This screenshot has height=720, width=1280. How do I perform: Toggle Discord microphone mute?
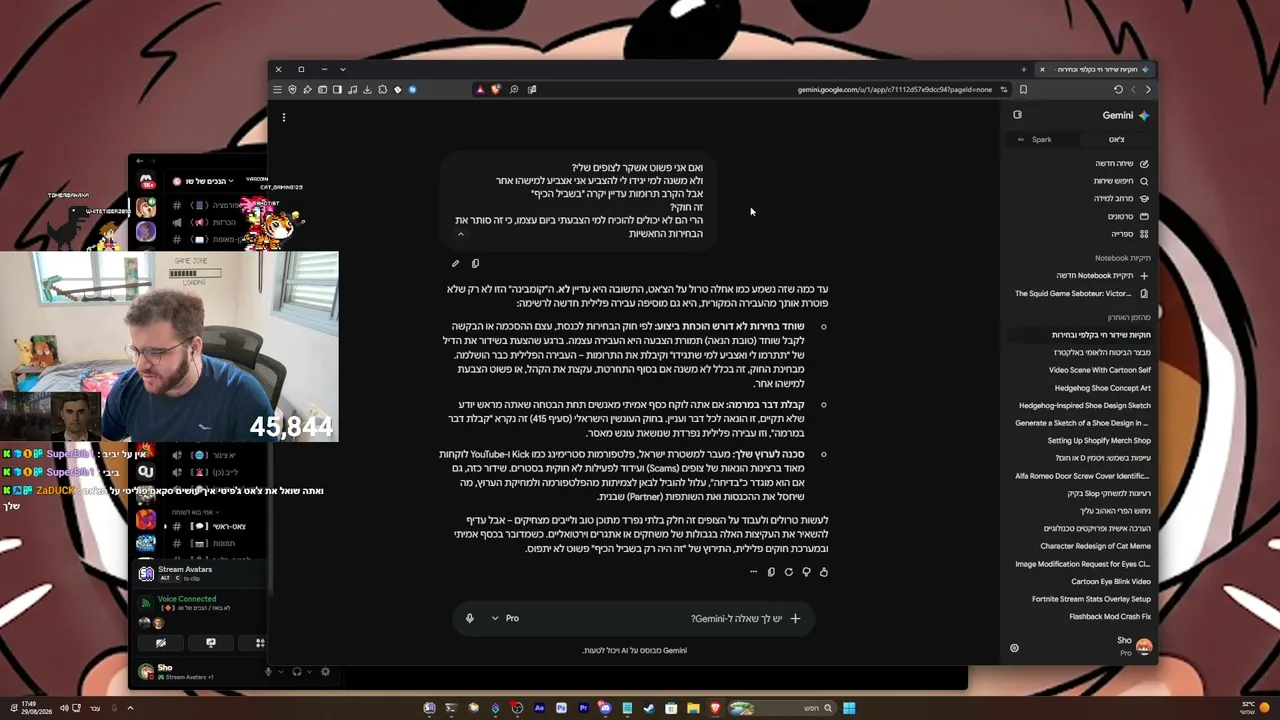click(x=268, y=671)
